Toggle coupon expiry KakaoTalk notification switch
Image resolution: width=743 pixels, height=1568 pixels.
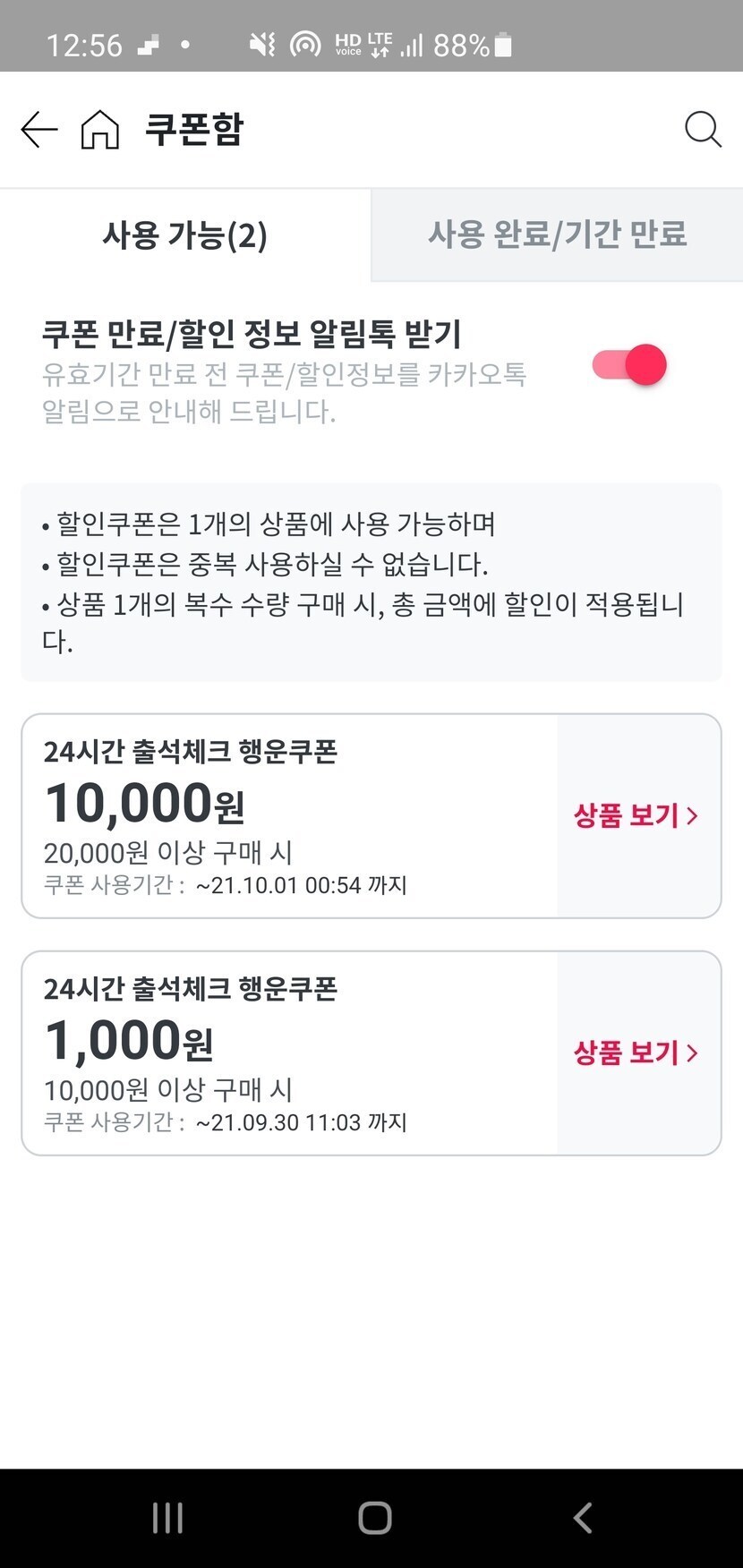click(x=629, y=365)
